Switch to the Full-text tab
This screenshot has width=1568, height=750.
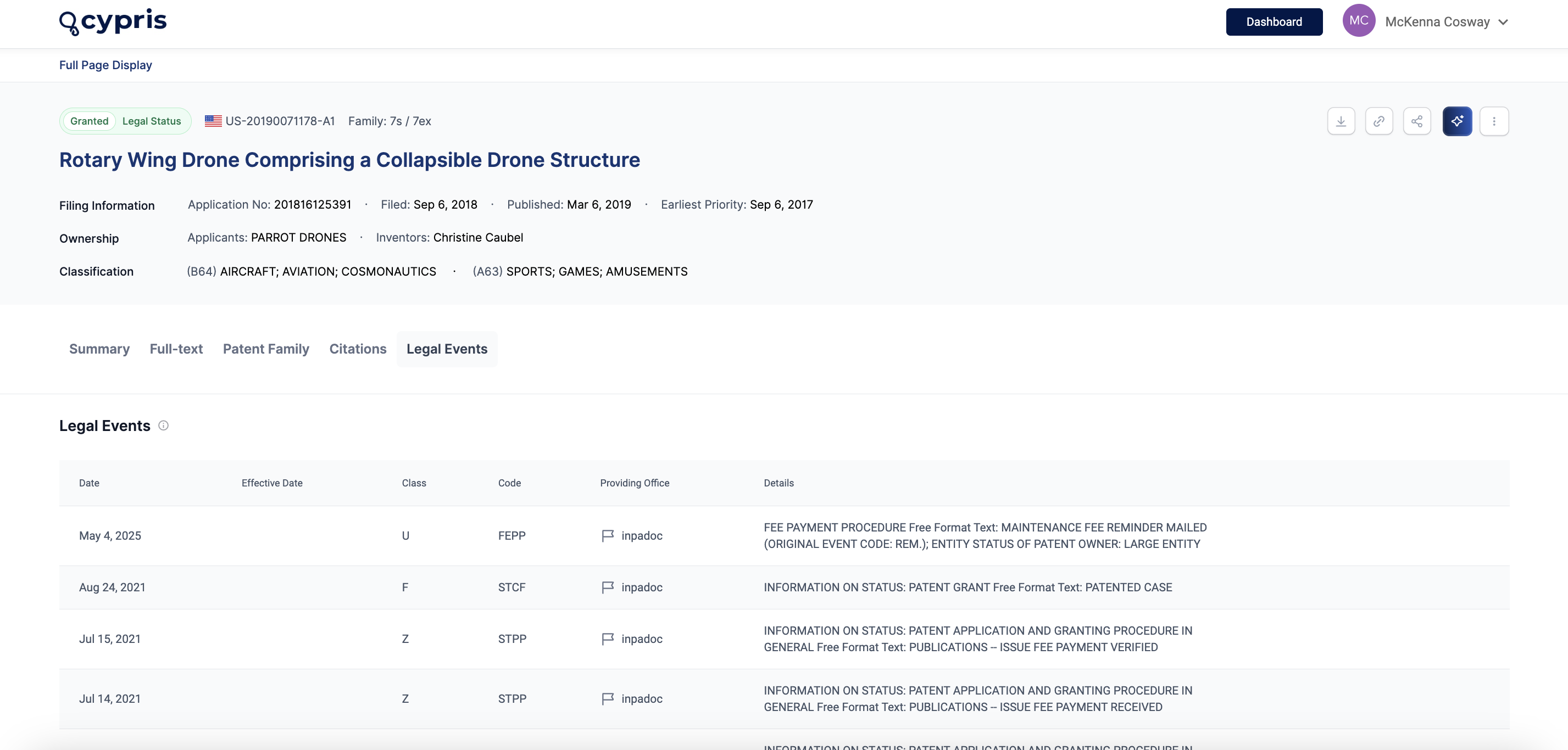pyautogui.click(x=176, y=349)
